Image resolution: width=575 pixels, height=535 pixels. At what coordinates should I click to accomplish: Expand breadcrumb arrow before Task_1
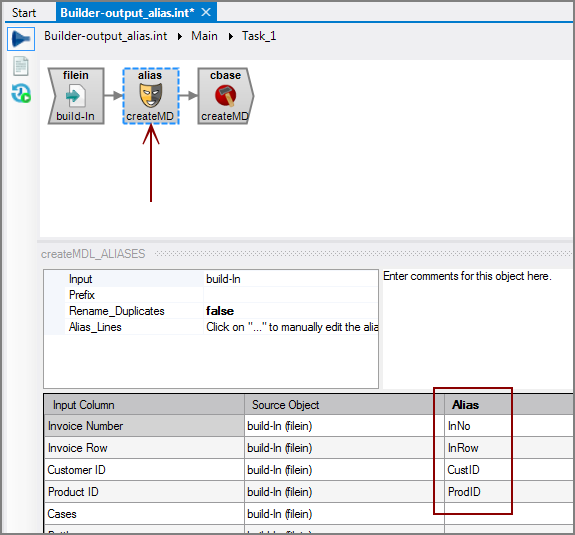click(x=231, y=37)
